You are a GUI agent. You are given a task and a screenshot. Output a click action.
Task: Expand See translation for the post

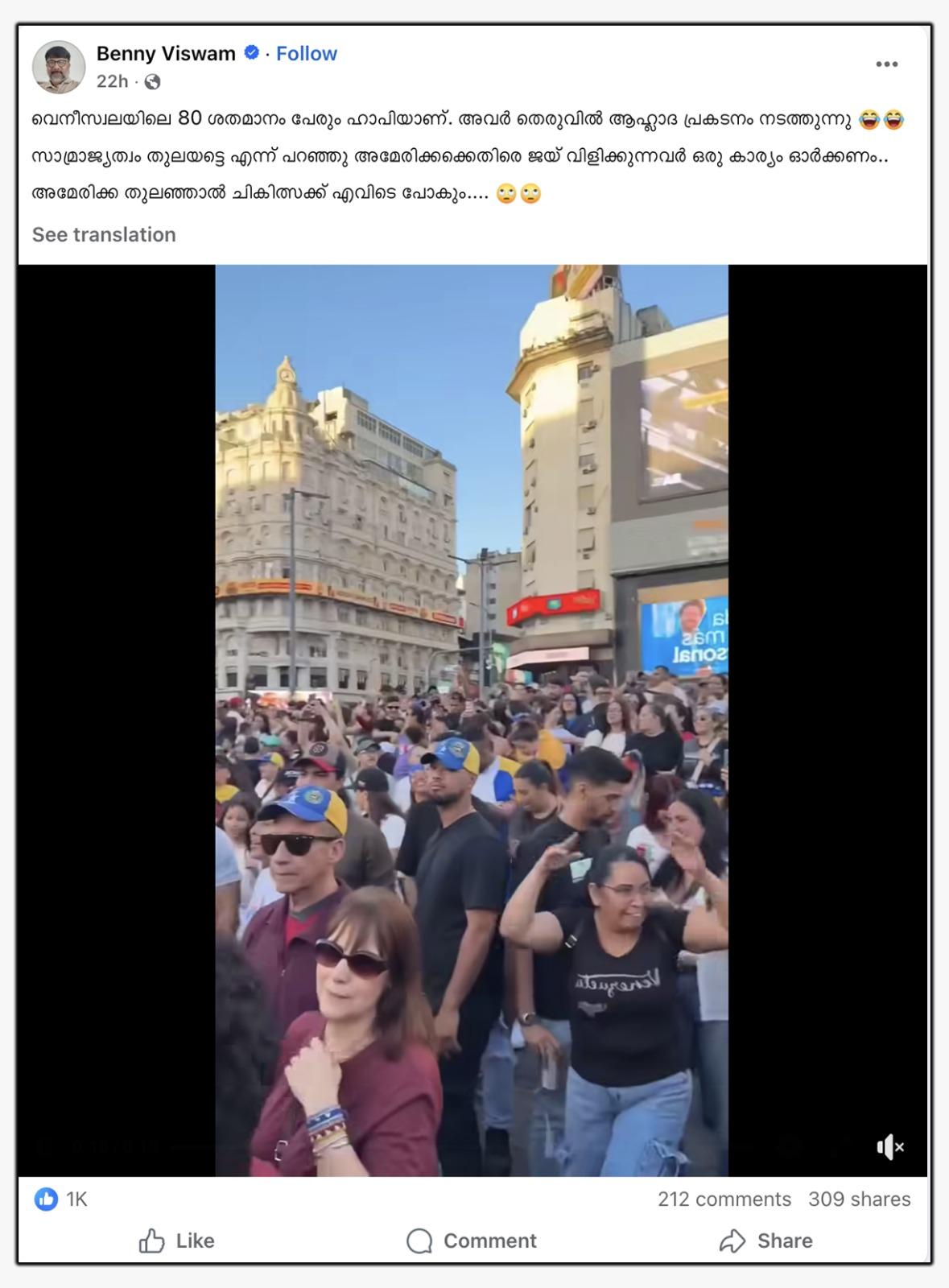[x=104, y=234]
